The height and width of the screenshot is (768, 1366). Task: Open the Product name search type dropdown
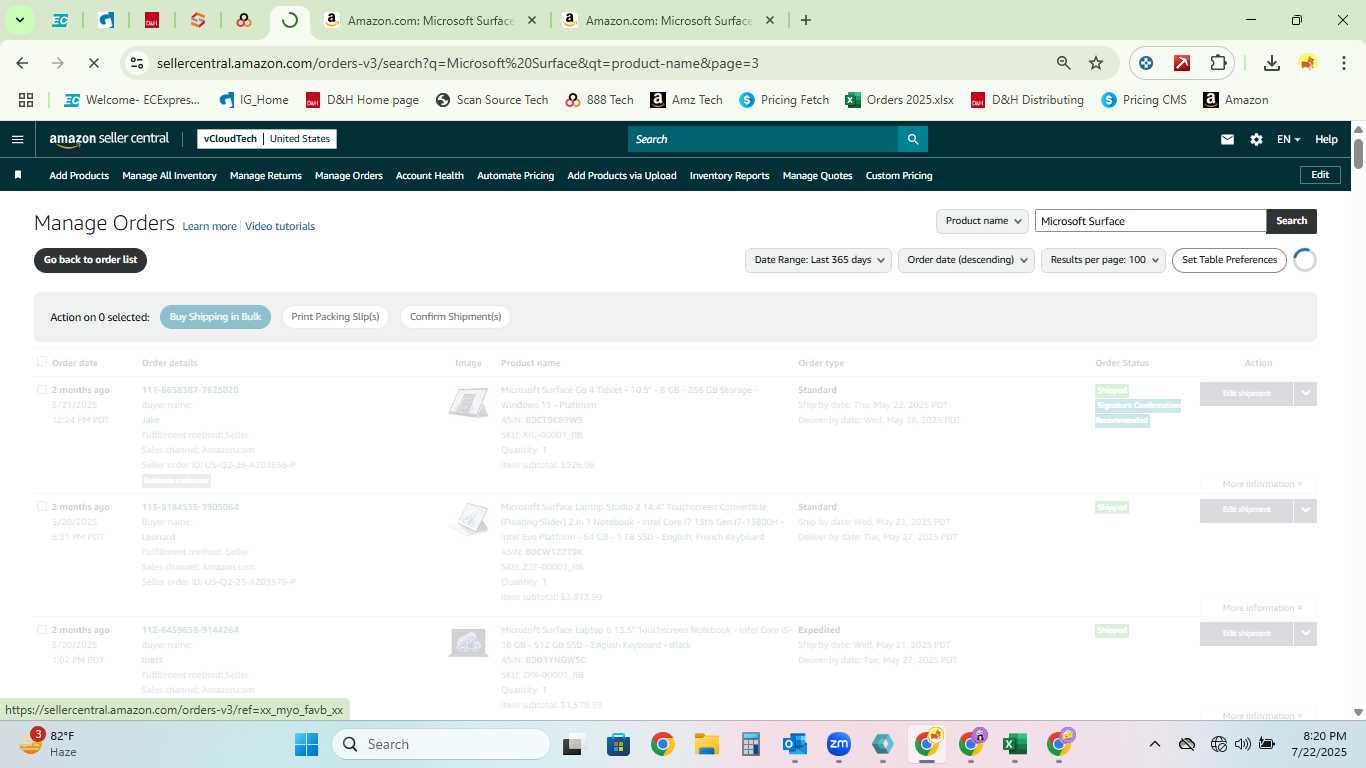[x=982, y=221]
